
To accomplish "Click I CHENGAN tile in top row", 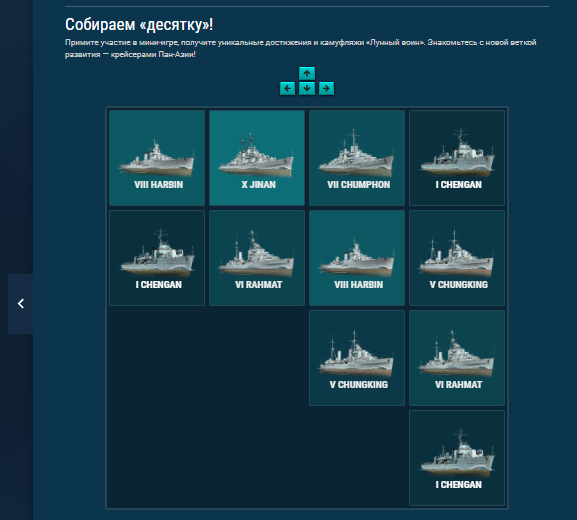I will coord(457,158).
